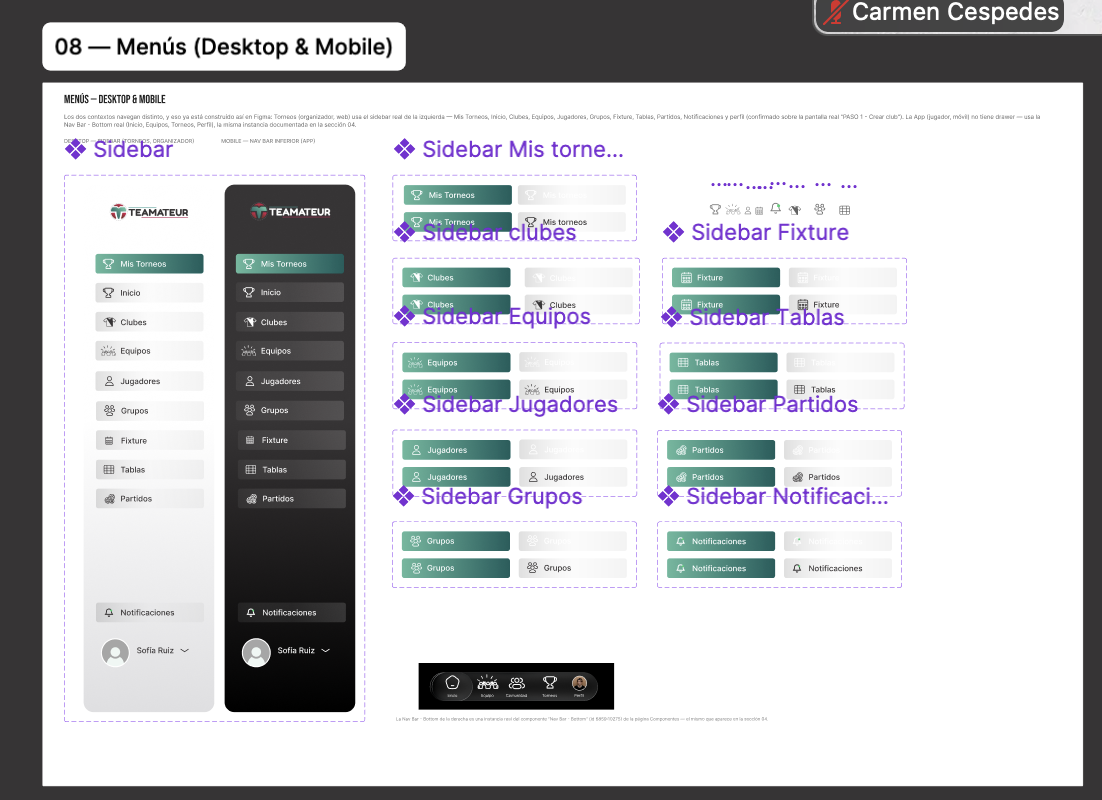Select Tablas in the dark sidebar
Viewport: 1102px width, 800px height.
pyautogui.click(x=291, y=470)
